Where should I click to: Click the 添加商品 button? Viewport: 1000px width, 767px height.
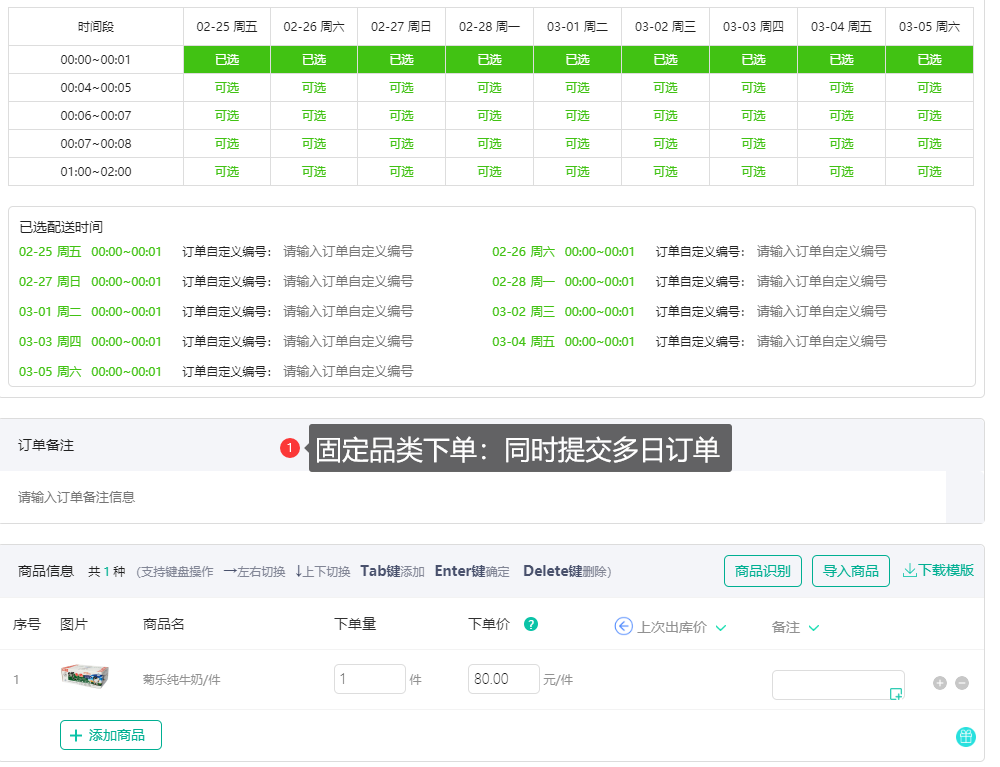(110, 735)
